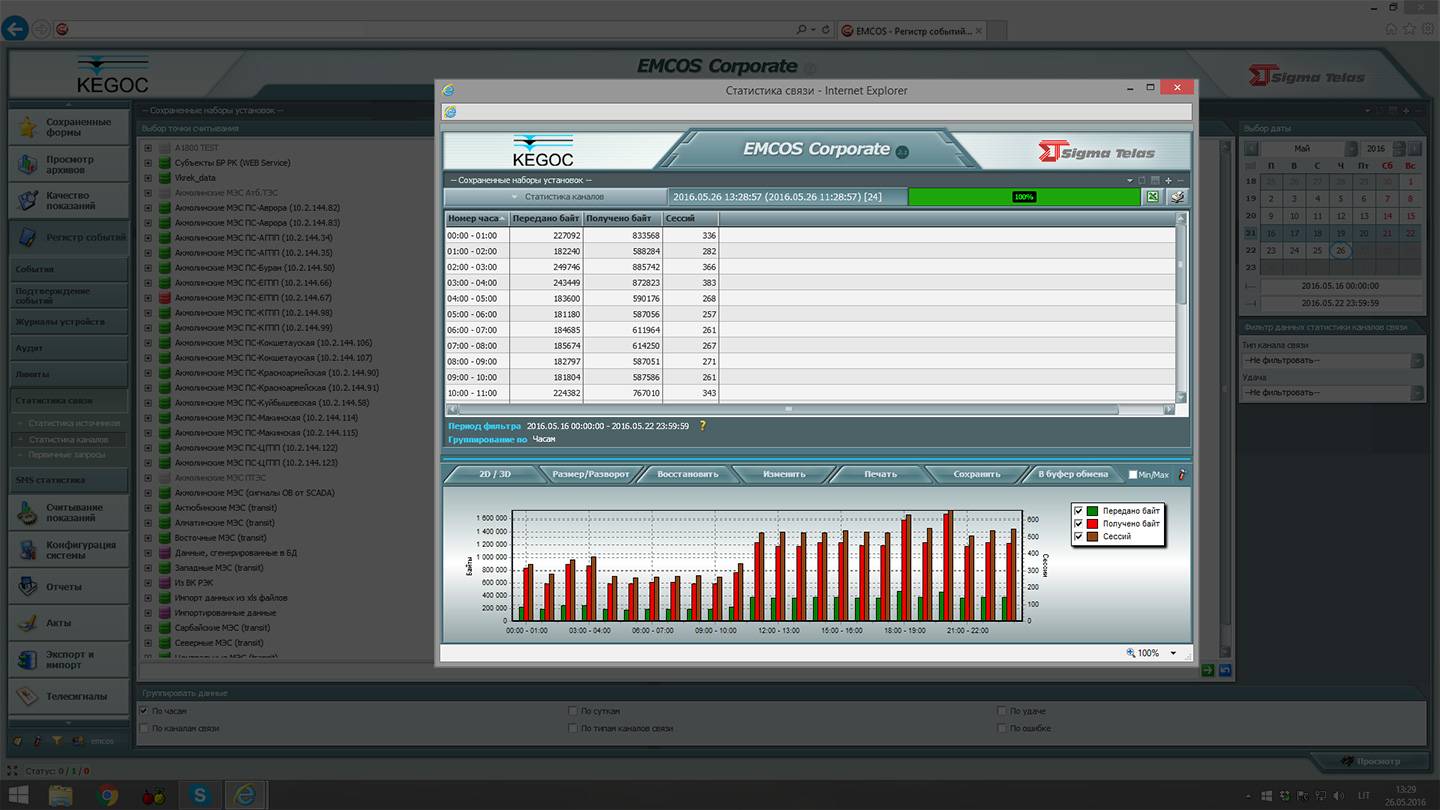This screenshot has width=1440, height=810.
Task: Open the Сохраненные формы sidebar section
Action: click(x=69, y=127)
